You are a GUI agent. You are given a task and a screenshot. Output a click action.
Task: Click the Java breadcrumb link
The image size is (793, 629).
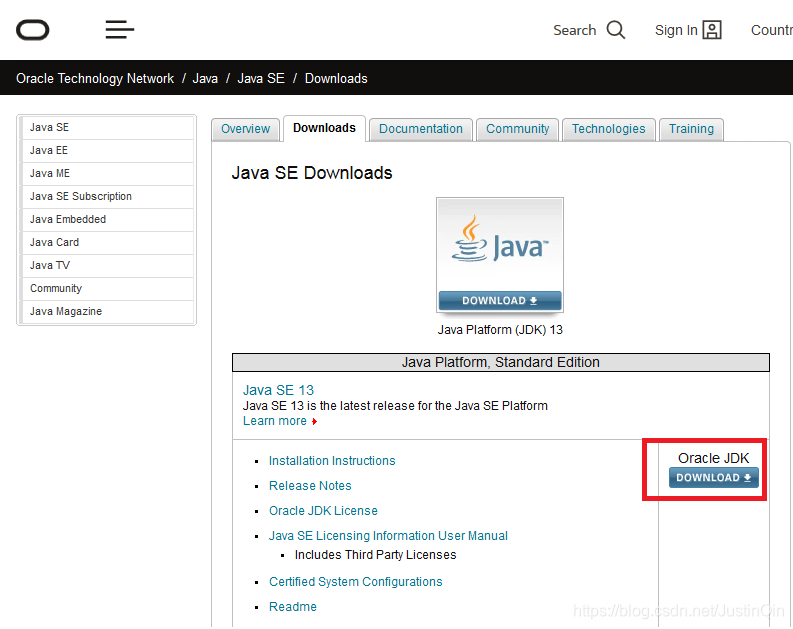click(205, 78)
